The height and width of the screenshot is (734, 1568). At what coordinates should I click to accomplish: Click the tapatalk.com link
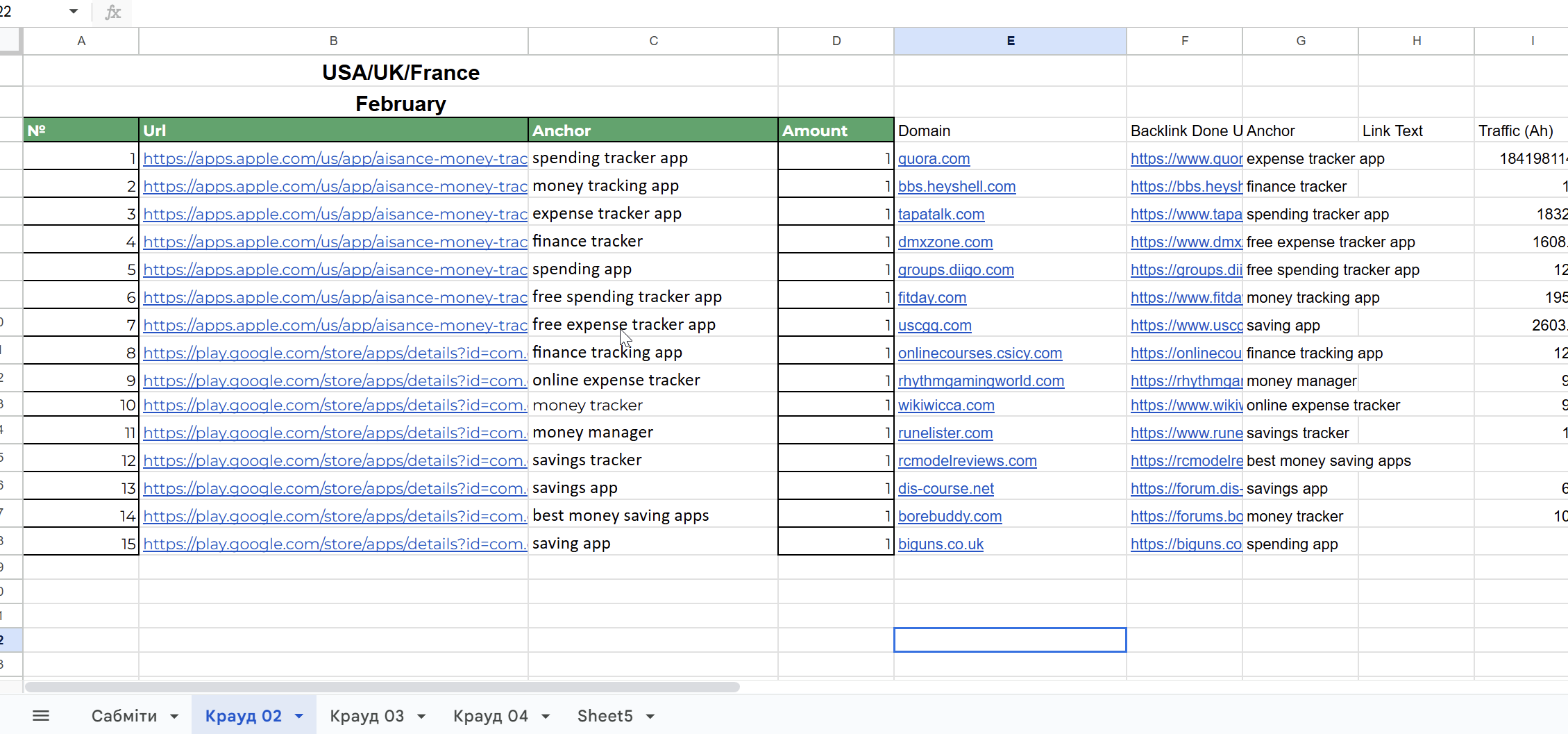(x=941, y=215)
